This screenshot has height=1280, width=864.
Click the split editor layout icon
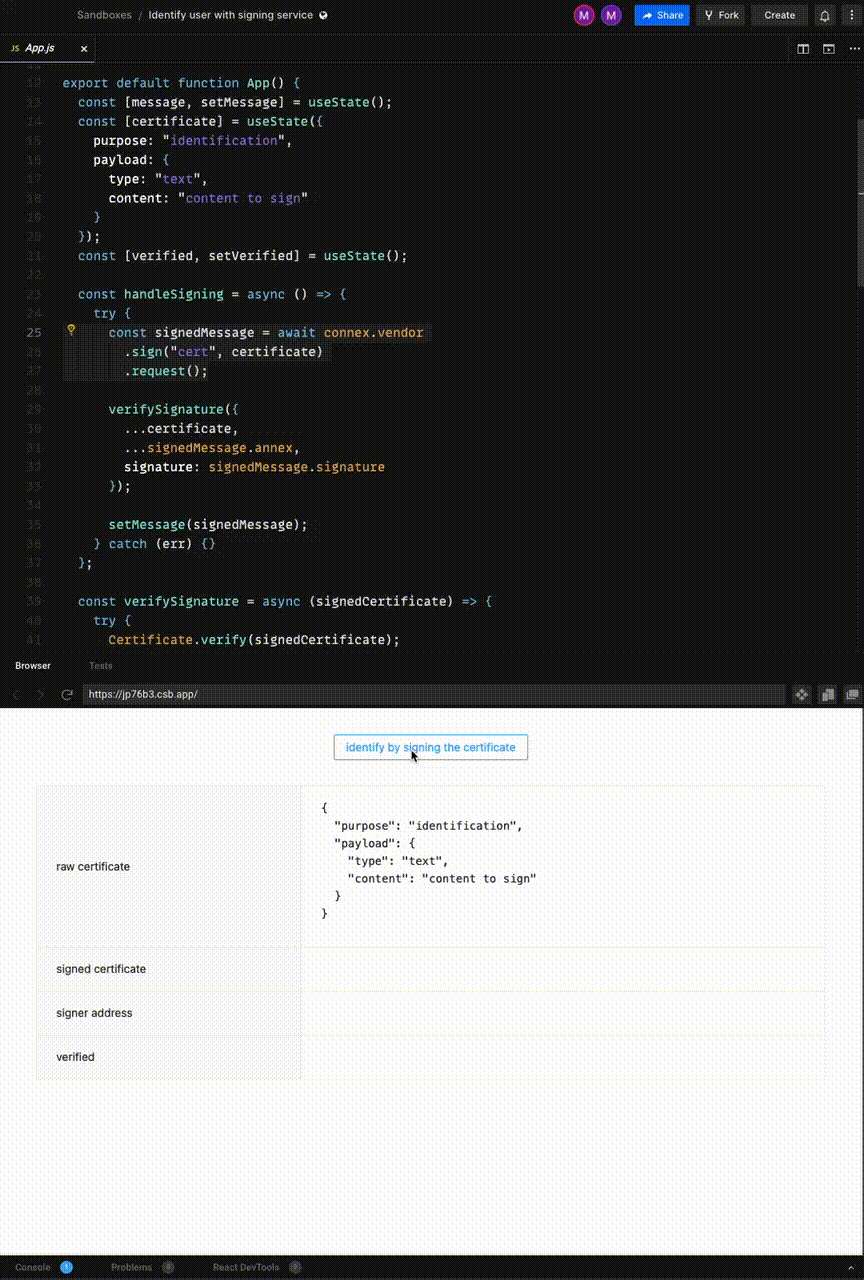point(803,48)
